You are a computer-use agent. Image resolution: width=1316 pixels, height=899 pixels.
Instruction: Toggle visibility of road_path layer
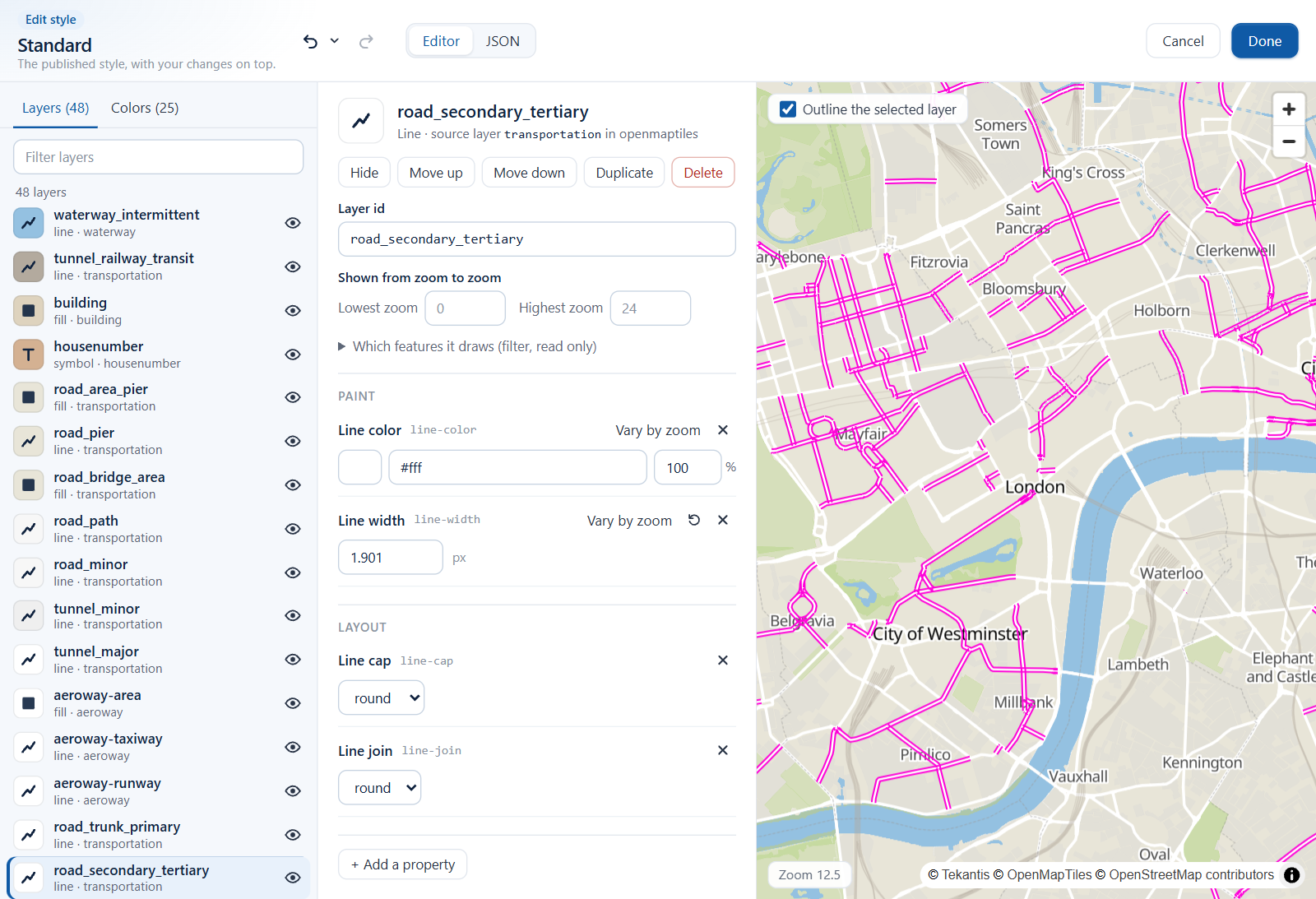tap(293, 529)
